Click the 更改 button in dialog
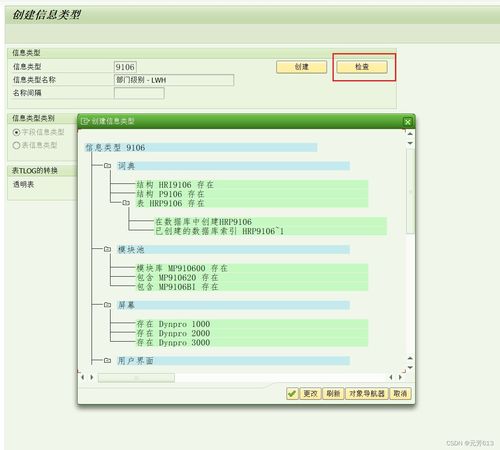The width and height of the screenshot is (500, 450). (x=310, y=394)
